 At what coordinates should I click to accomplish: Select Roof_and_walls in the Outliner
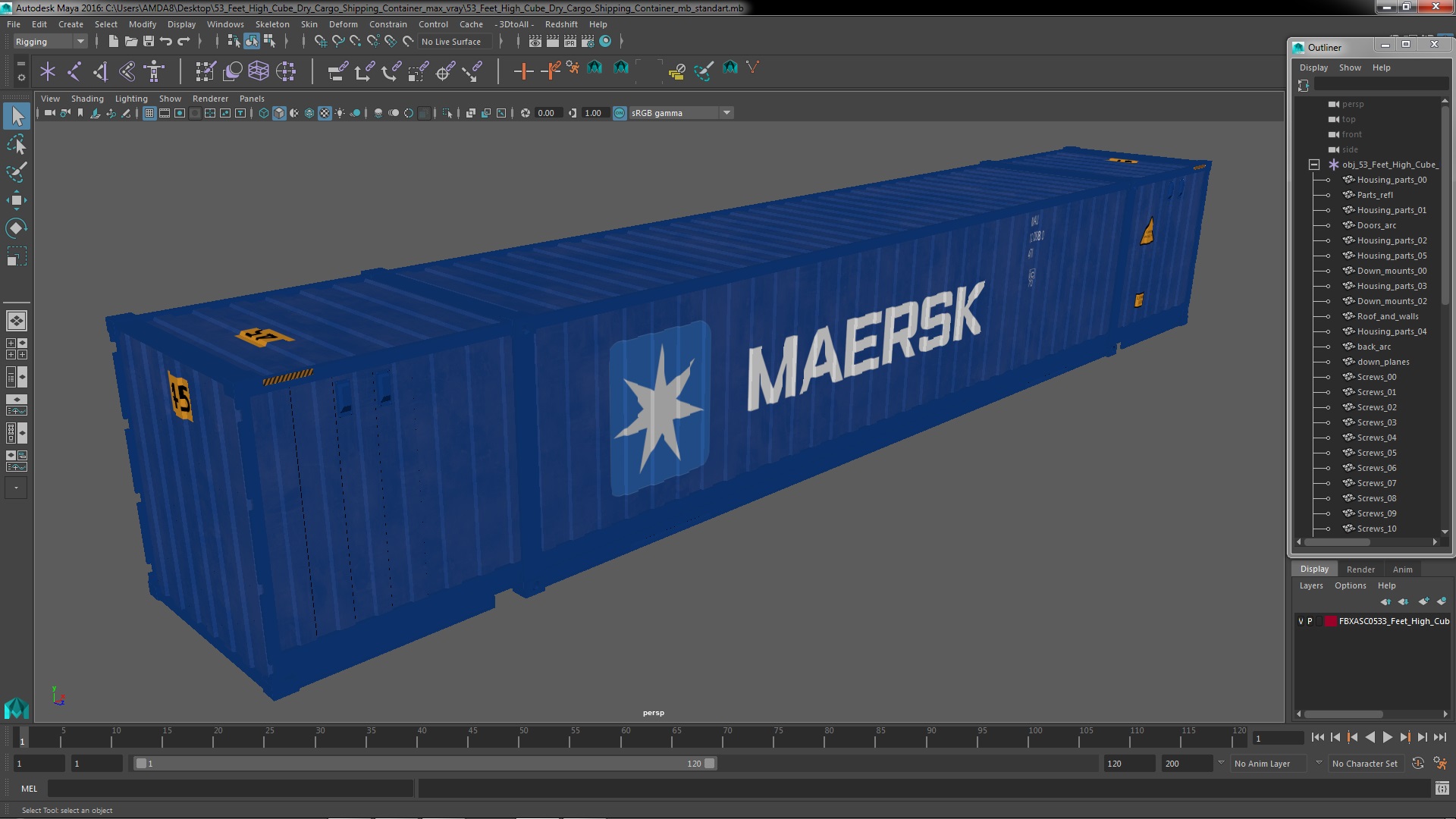tap(1388, 316)
